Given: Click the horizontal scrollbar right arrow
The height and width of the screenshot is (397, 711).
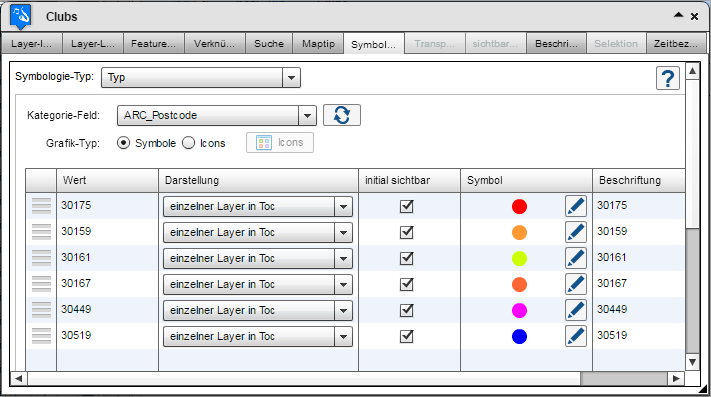Looking at the screenshot, I should (676, 378).
